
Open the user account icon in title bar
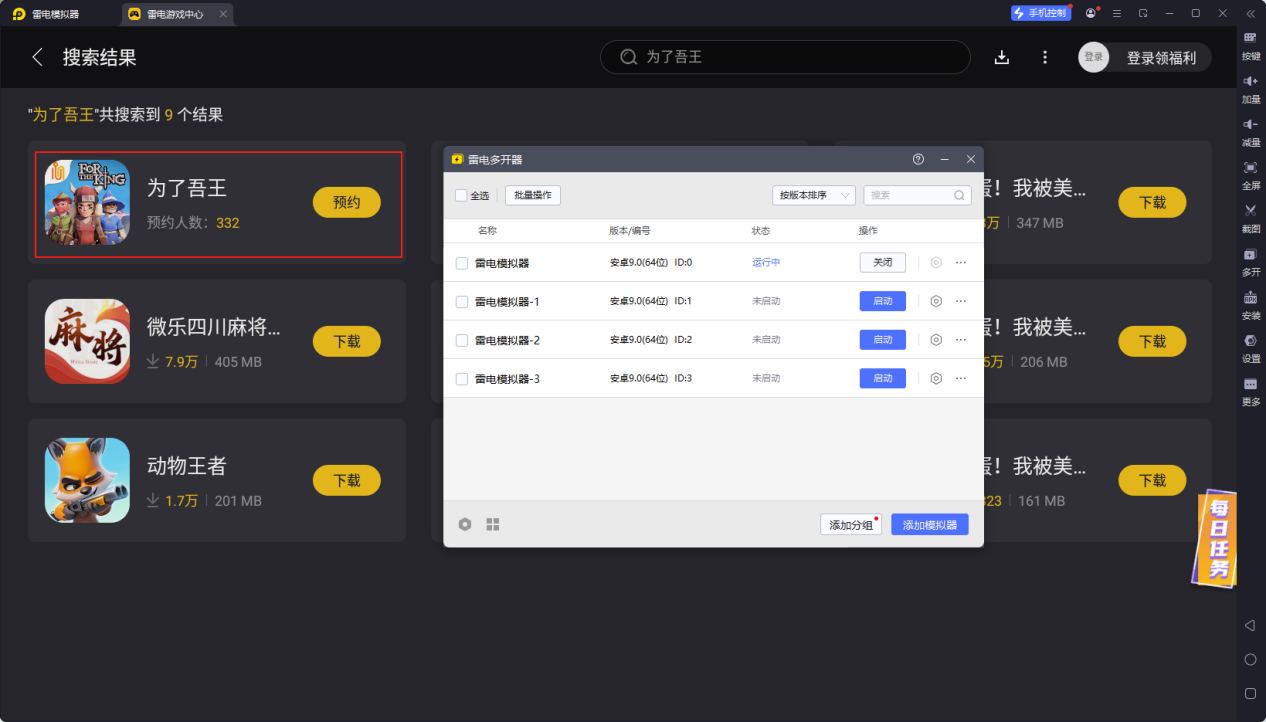coord(1091,13)
